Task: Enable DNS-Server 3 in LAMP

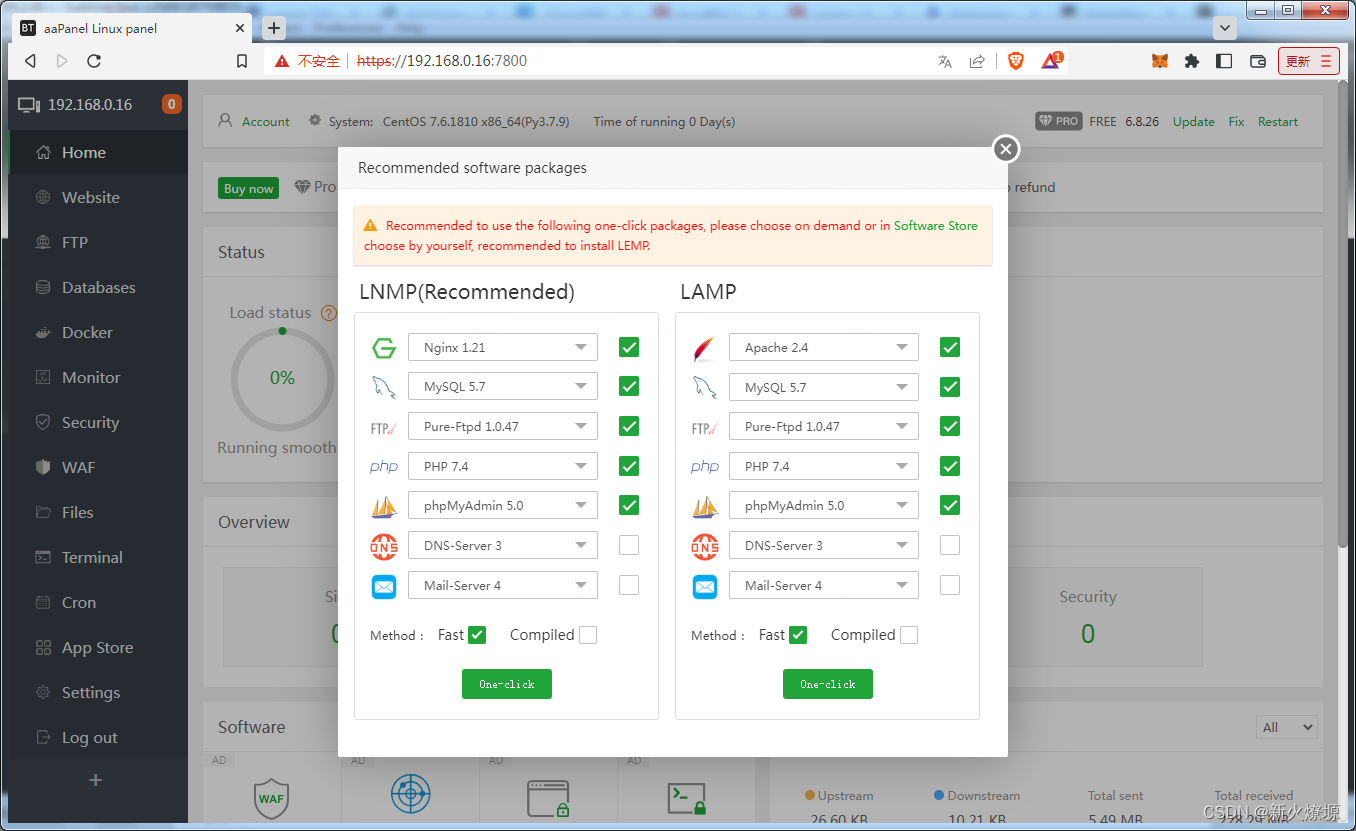Action: [x=950, y=545]
